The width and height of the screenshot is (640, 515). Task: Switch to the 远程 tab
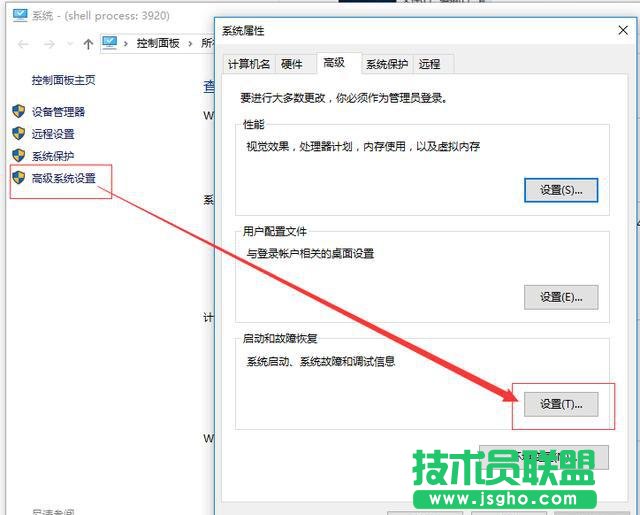point(429,64)
